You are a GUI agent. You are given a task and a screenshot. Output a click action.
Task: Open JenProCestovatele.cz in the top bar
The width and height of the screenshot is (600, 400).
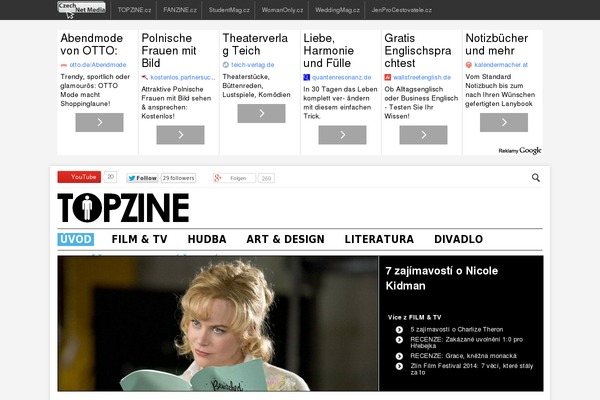tap(401, 10)
